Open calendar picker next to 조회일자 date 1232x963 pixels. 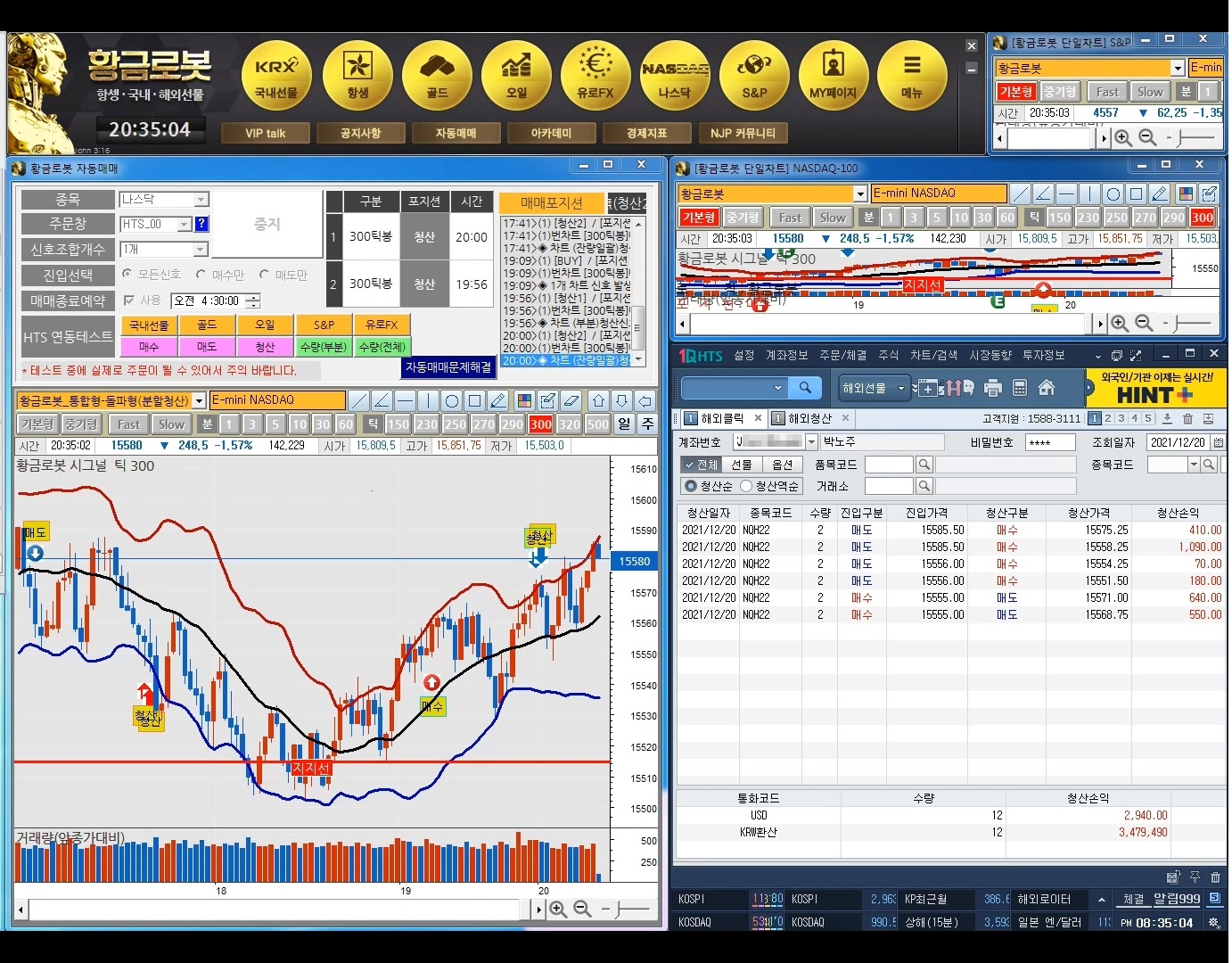[1219, 442]
